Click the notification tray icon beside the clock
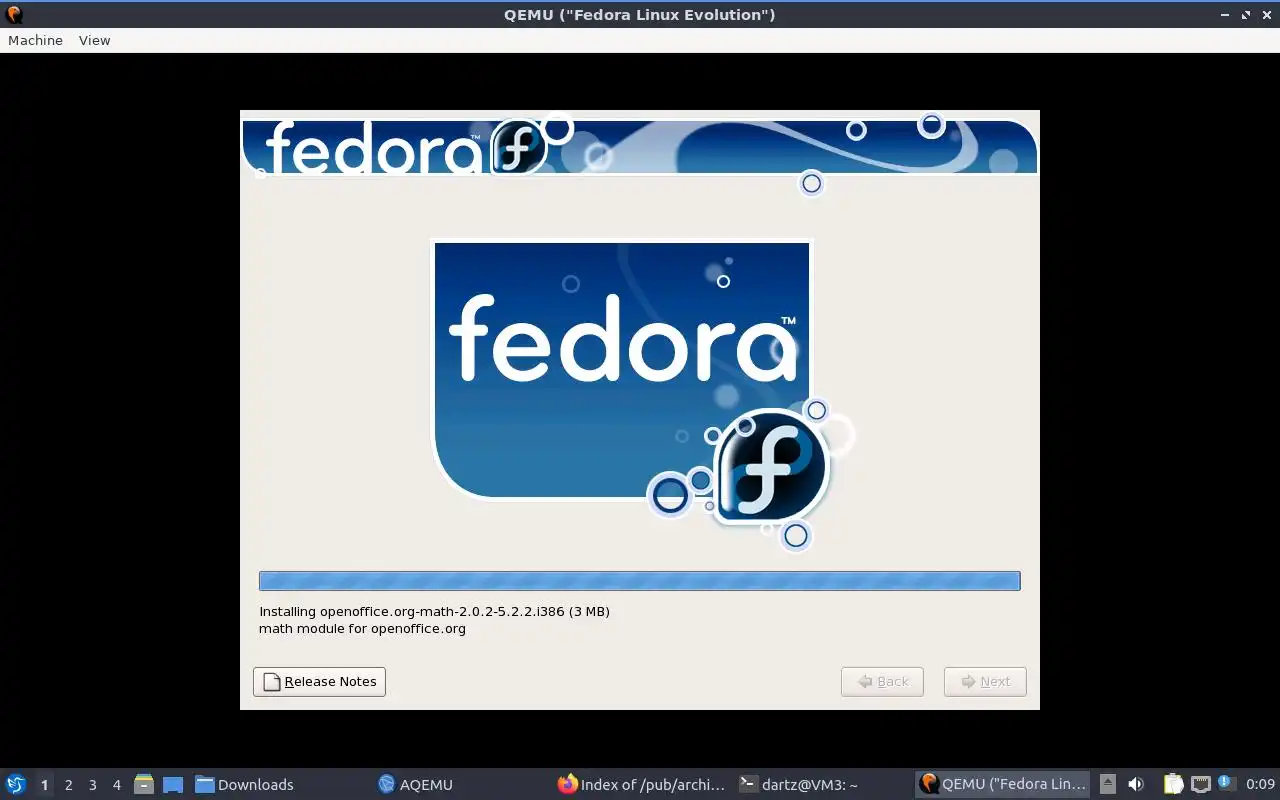 pos(1226,783)
